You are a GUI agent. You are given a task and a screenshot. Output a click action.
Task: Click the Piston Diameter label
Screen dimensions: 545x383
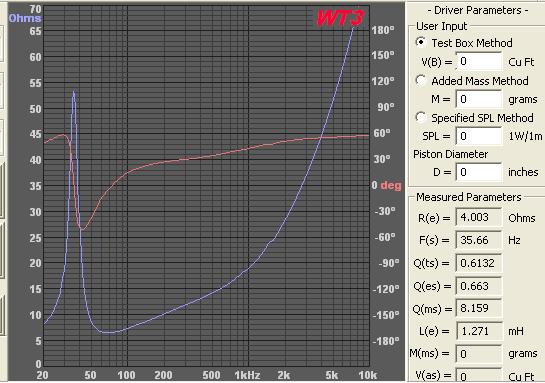450,154
